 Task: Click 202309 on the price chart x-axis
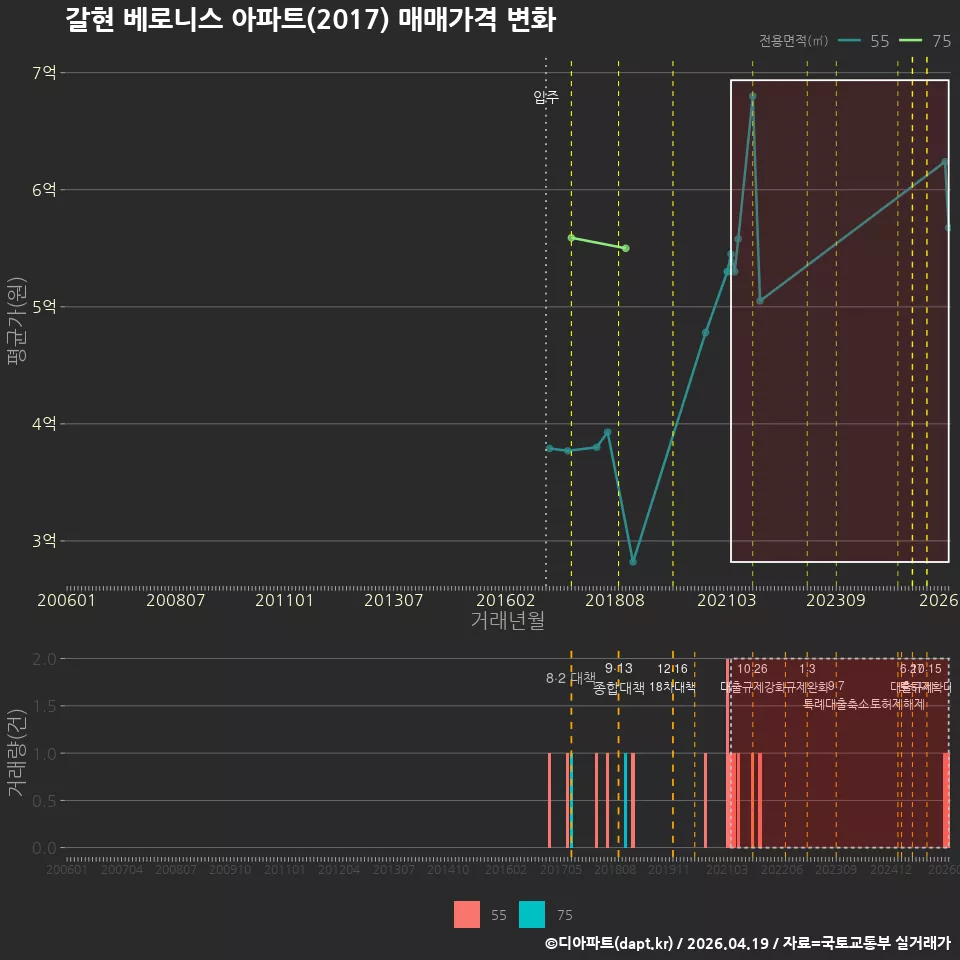click(x=836, y=600)
